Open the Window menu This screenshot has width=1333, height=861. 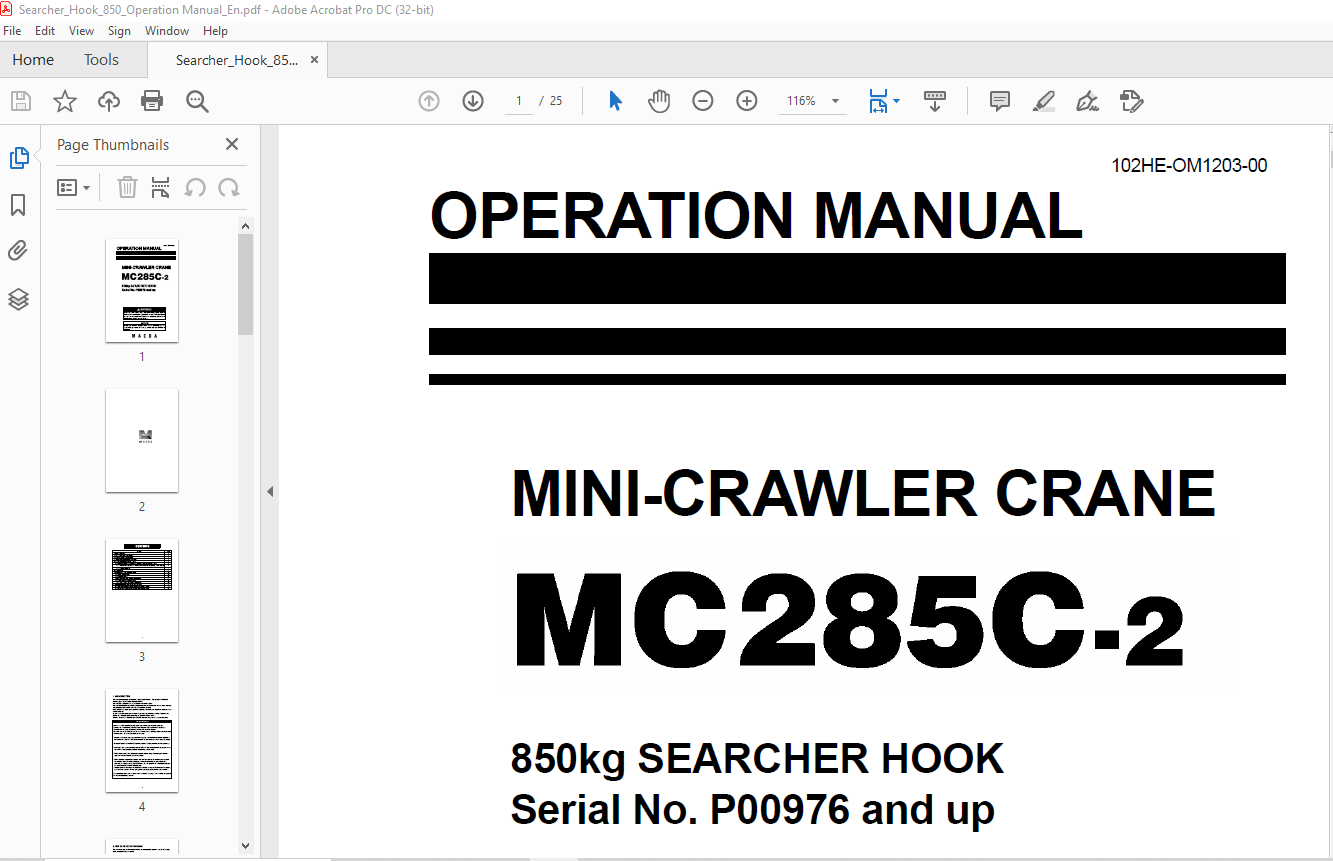click(x=166, y=31)
